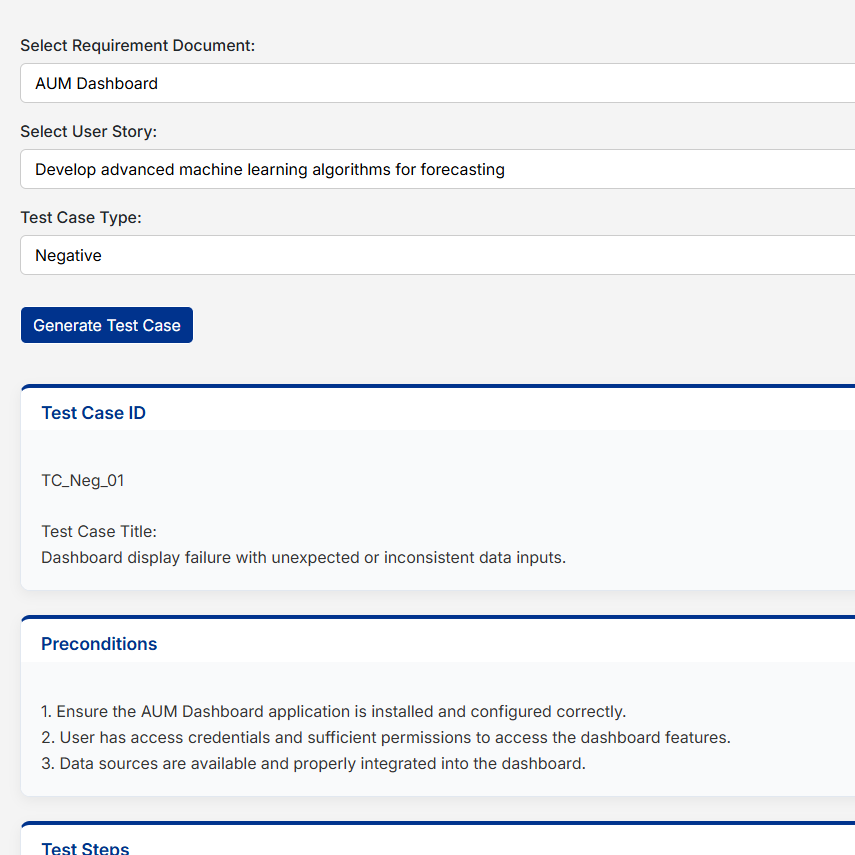Select the TC_Neg_01 identifier text
Image resolution: width=855 pixels, height=855 pixels.
pyautogui.click(x=82, y=481)
